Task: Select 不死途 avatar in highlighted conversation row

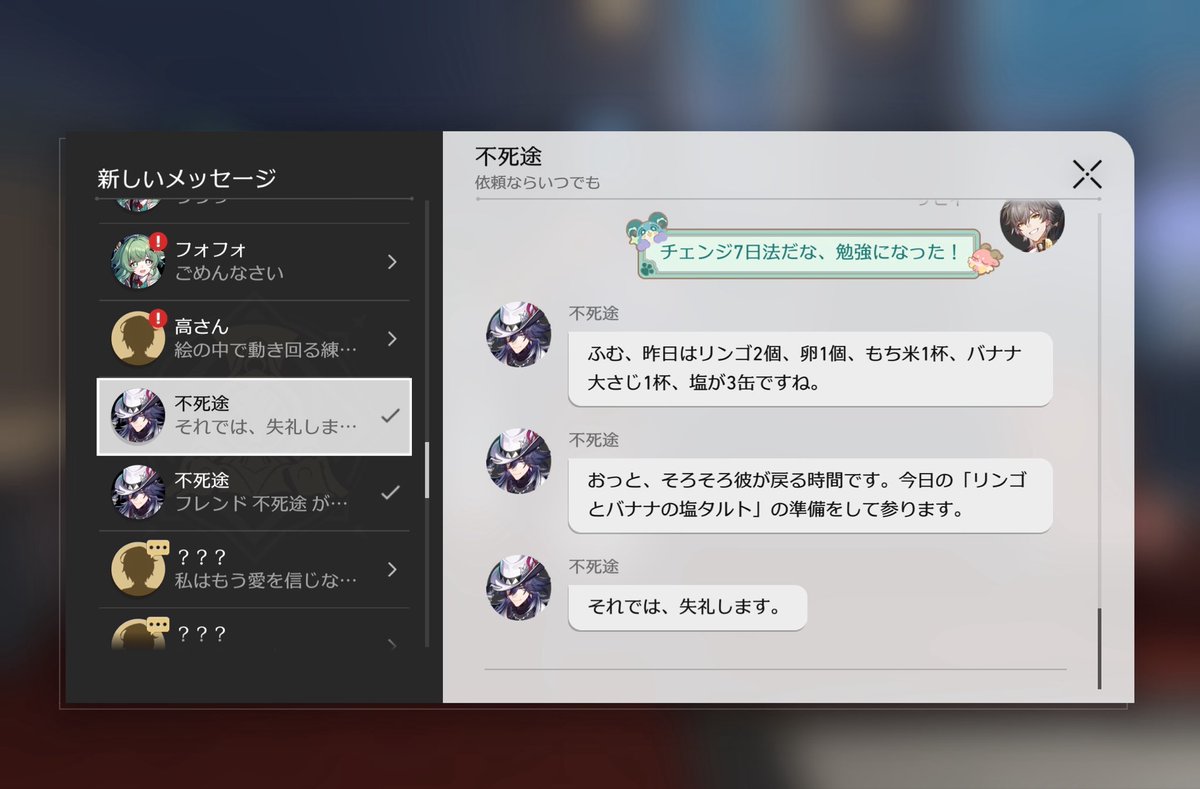Action: click(x=137, y=416)
